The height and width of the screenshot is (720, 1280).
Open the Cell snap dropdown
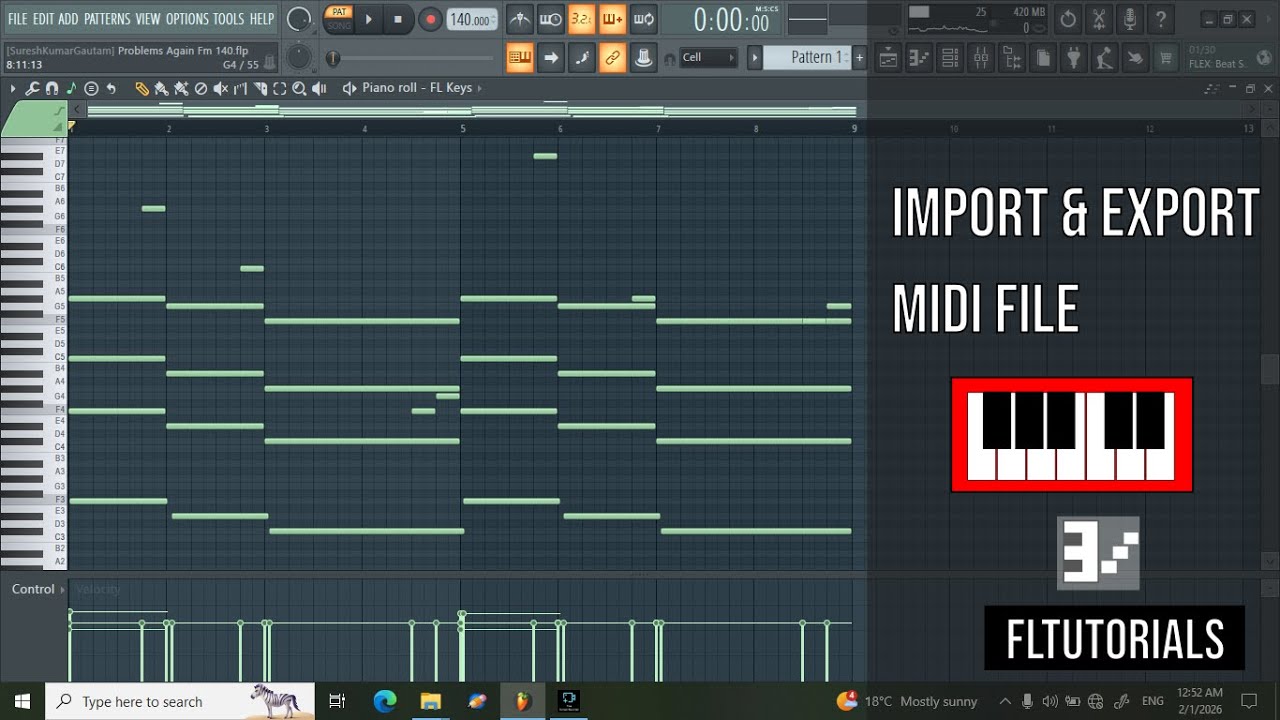click(x=708, y=58)
